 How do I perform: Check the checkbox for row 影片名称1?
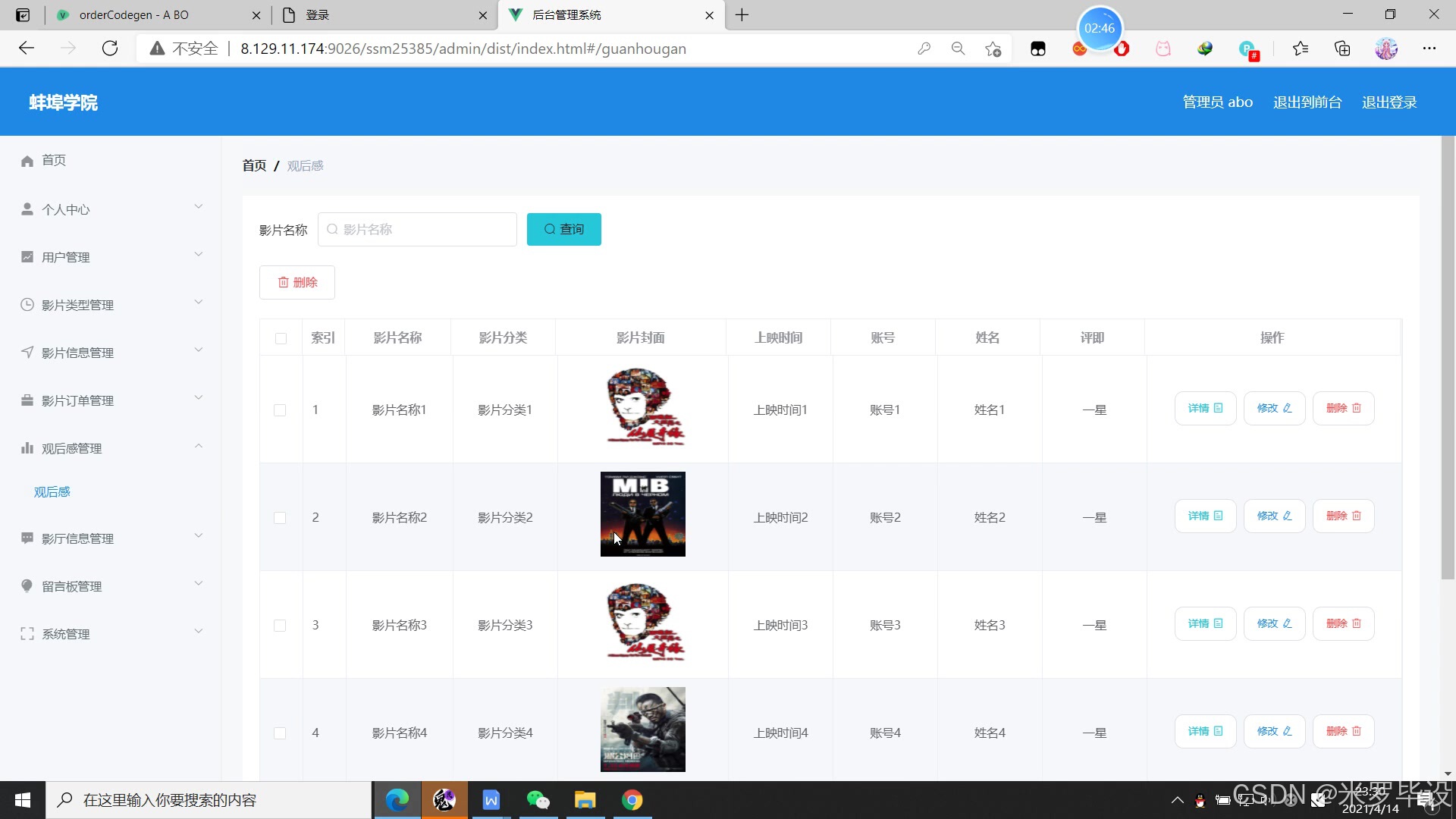[280, 410]
